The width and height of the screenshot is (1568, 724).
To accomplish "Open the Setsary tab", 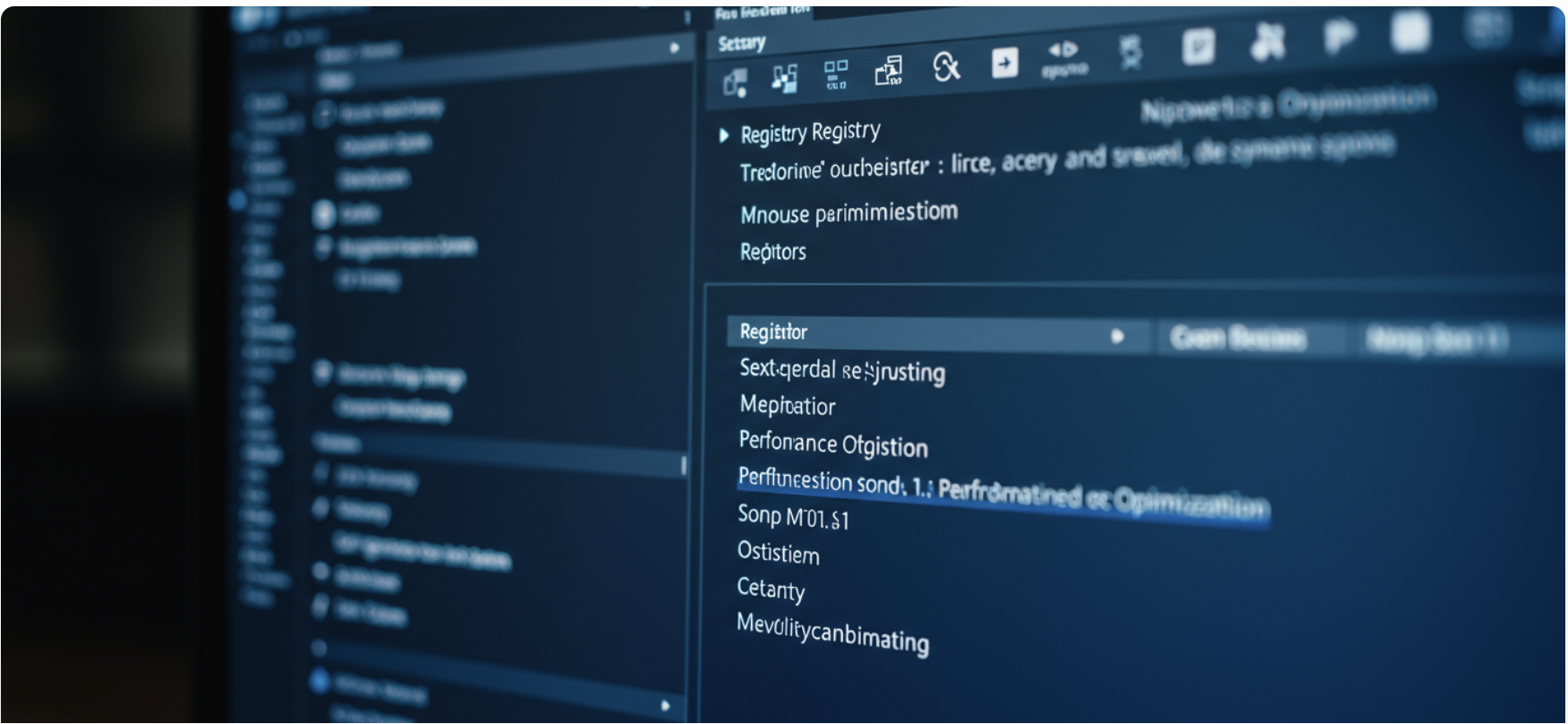I will 742,43.
